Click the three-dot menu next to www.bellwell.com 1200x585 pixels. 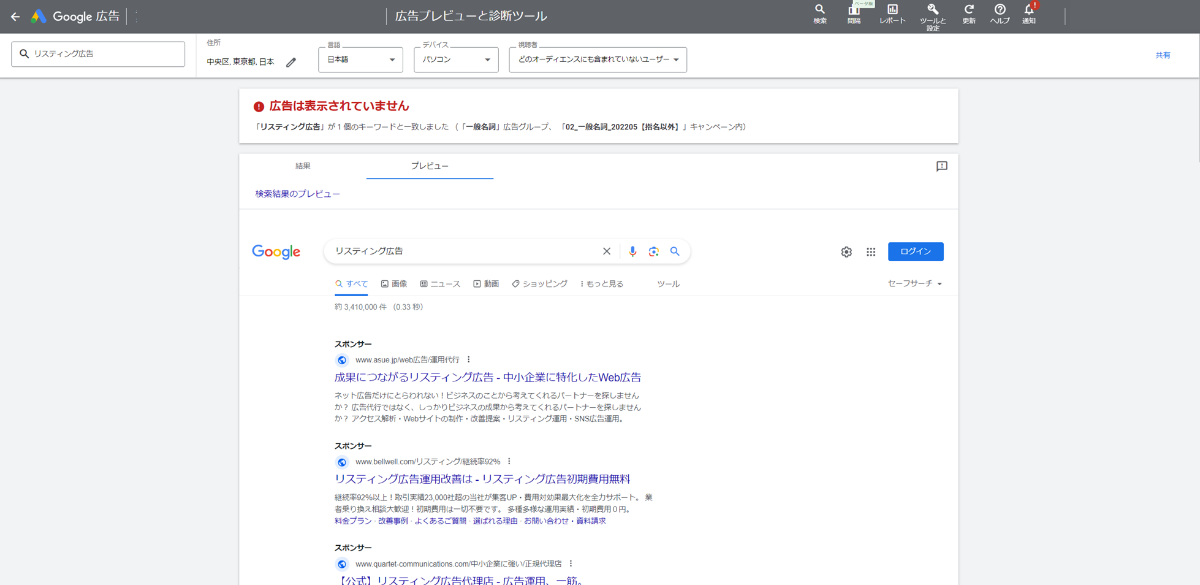point(509,461)
